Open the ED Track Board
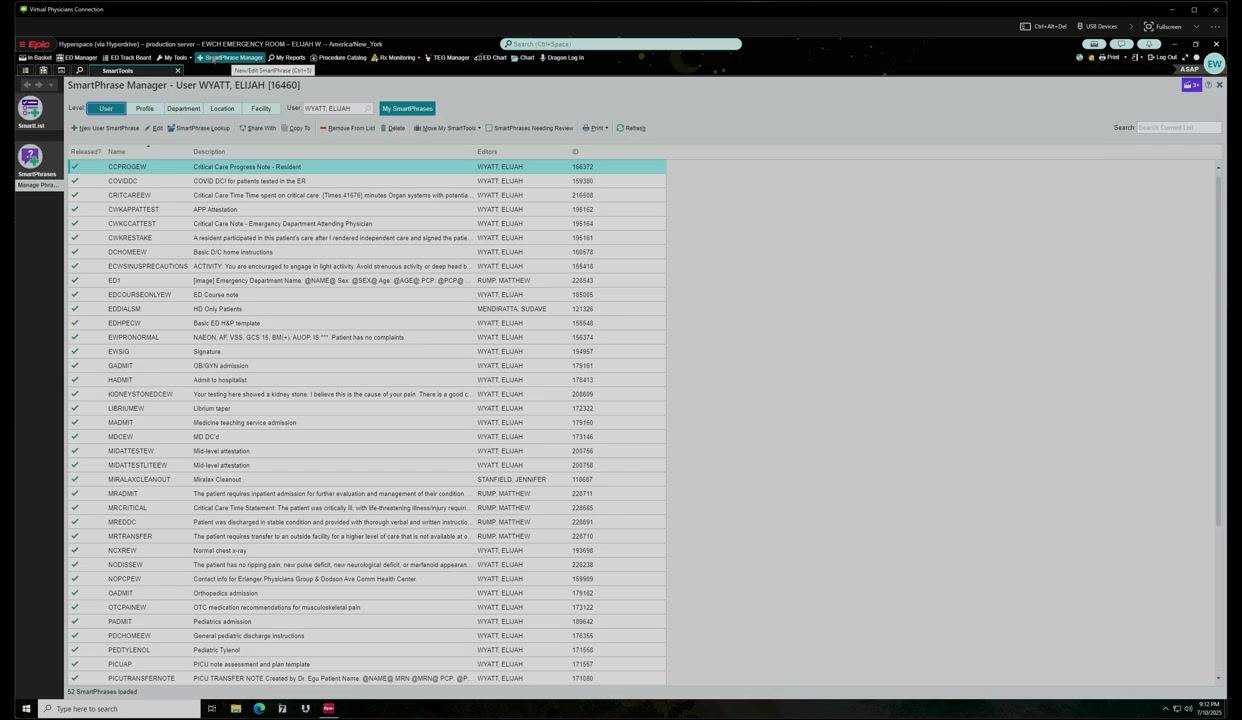 tap(126, 58)
